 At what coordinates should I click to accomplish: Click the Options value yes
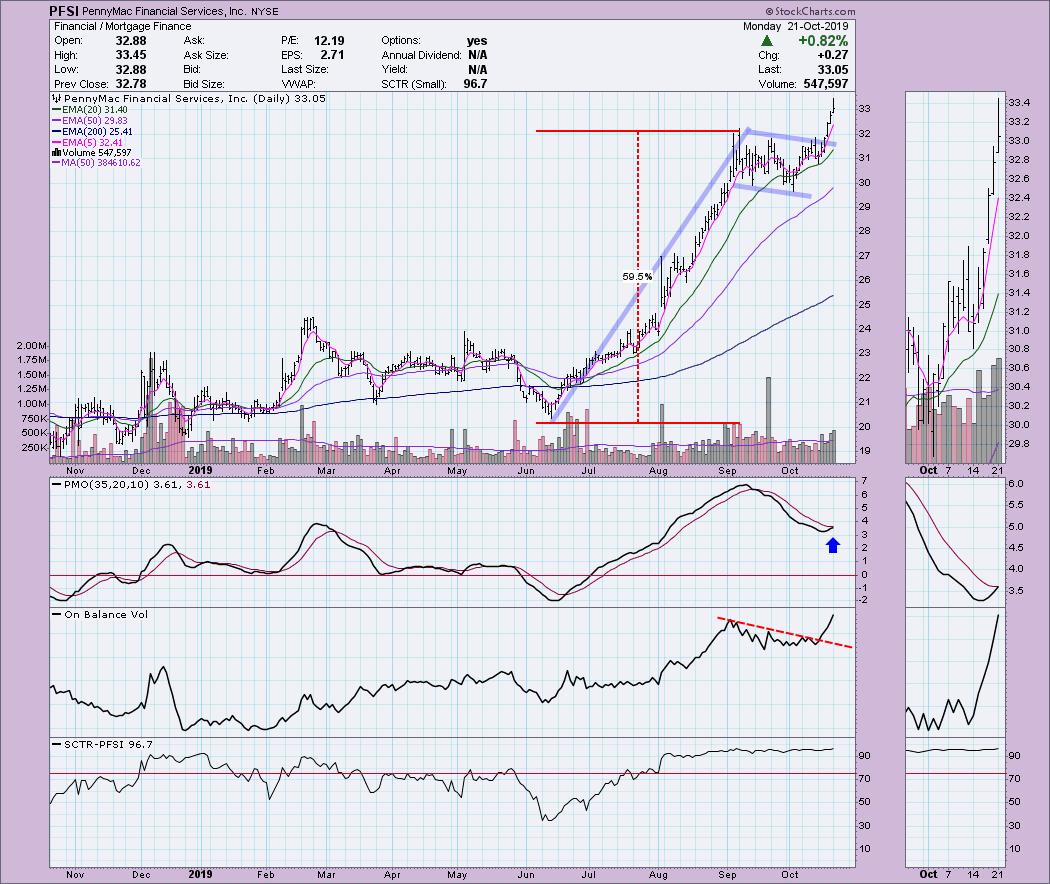click(x=477, y=41)
